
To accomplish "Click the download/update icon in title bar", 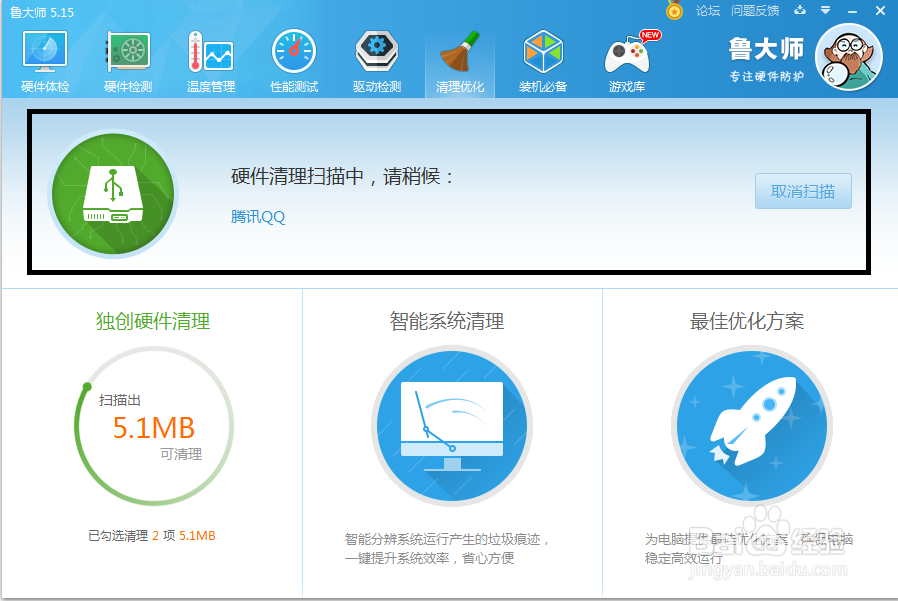I will 802,11.
